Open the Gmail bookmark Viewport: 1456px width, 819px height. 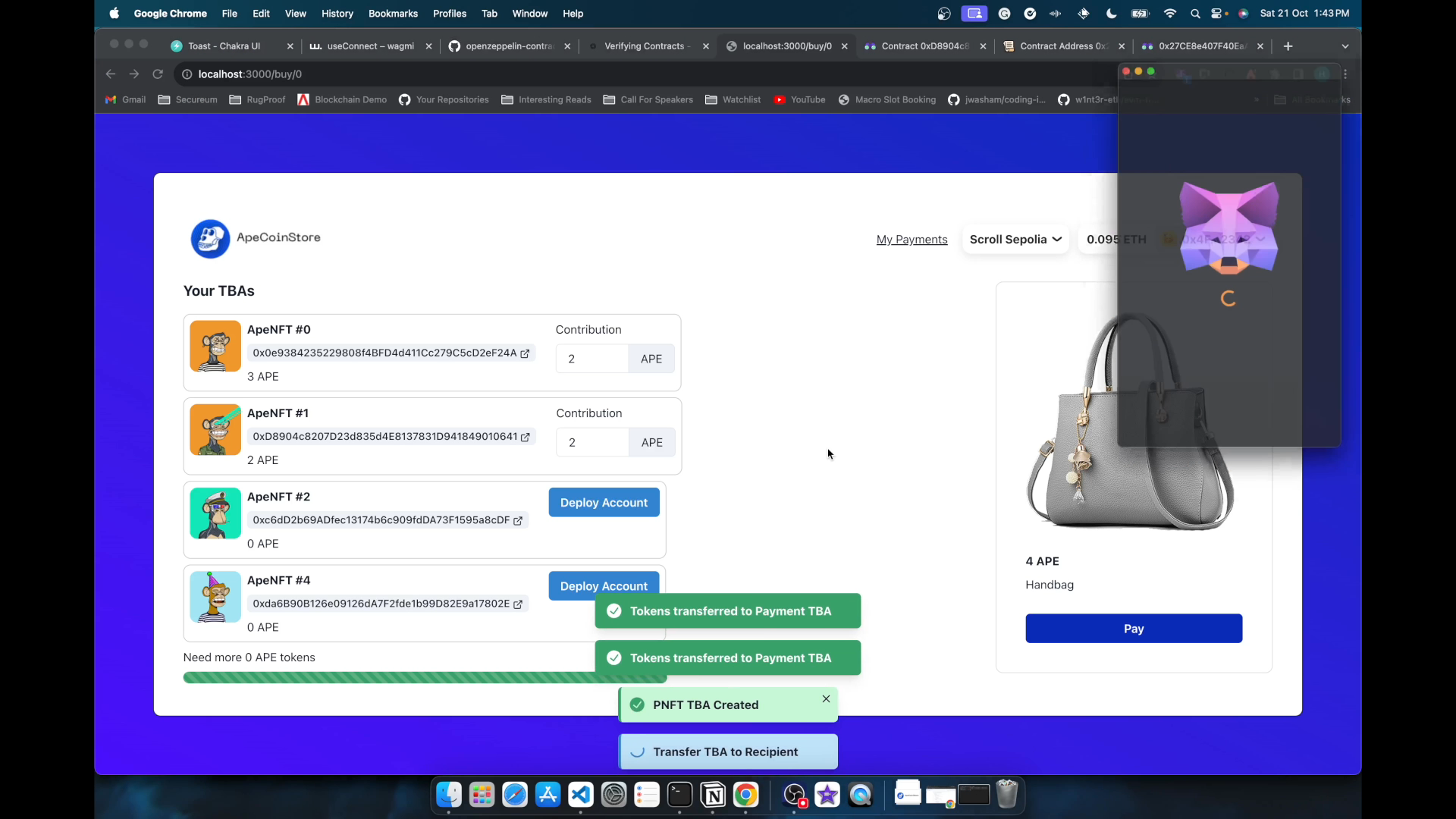pos(125,99)
